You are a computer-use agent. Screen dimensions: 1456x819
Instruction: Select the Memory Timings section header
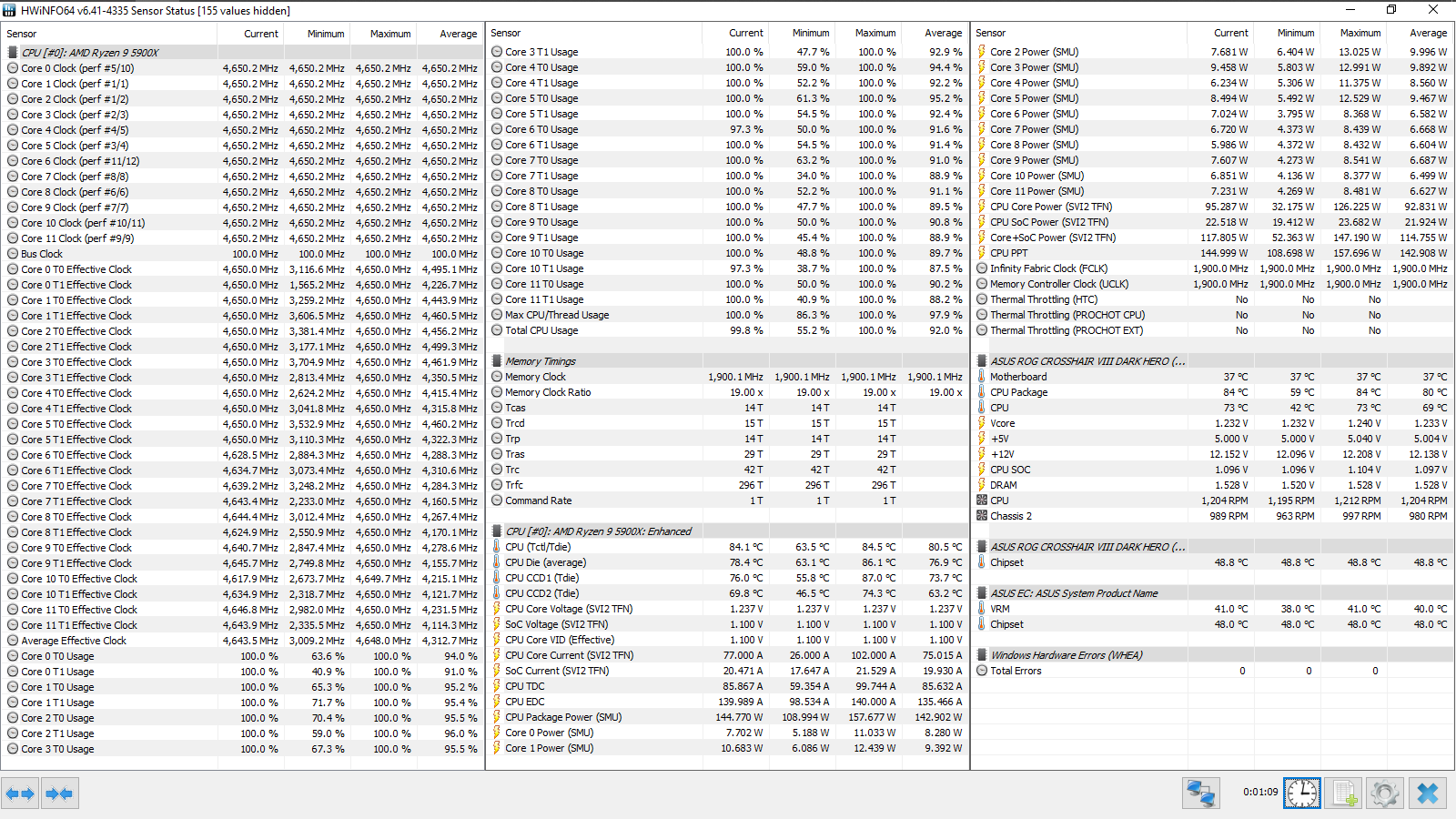click(727, 361)
